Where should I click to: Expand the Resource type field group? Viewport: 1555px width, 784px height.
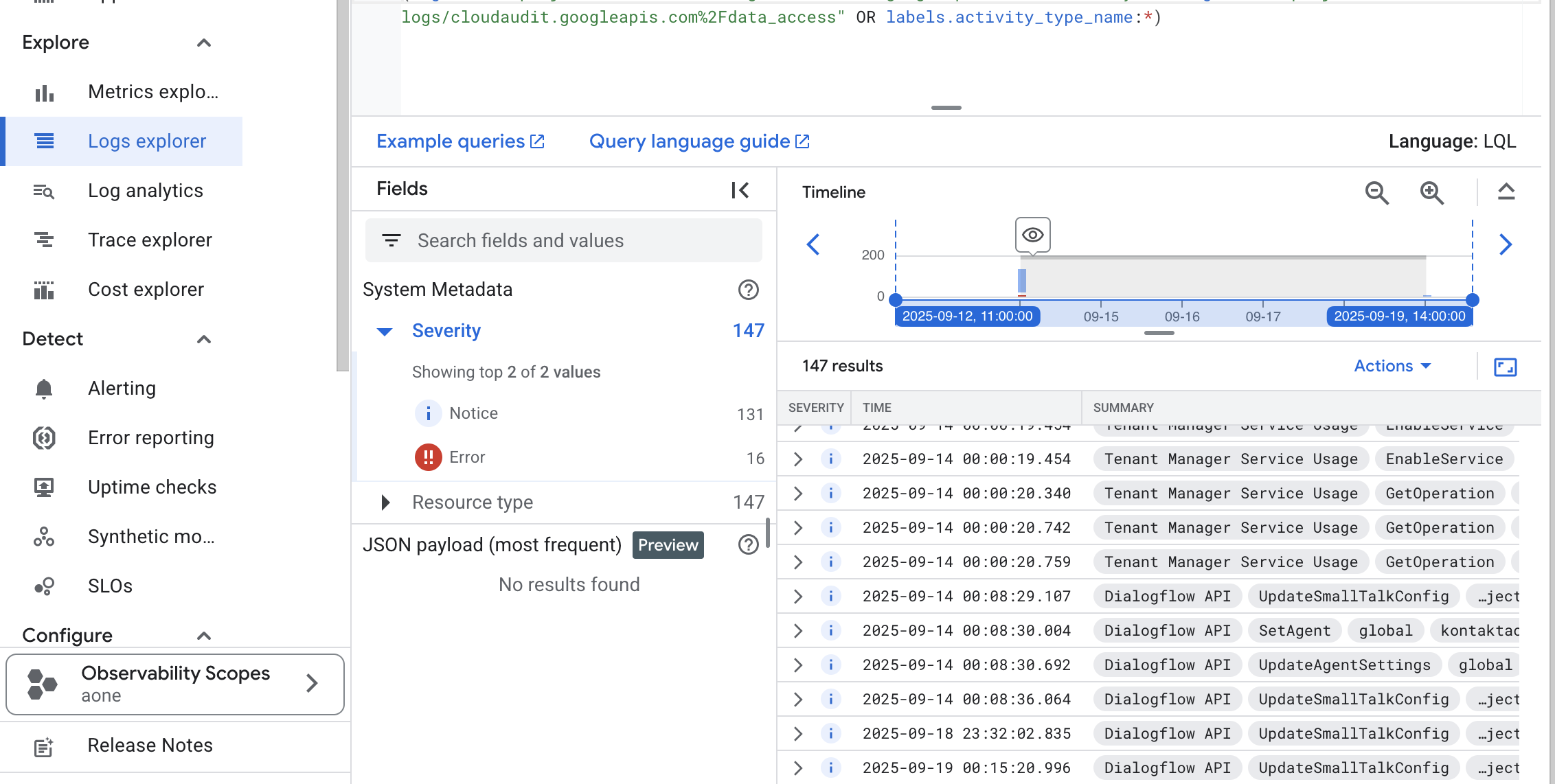385,503
